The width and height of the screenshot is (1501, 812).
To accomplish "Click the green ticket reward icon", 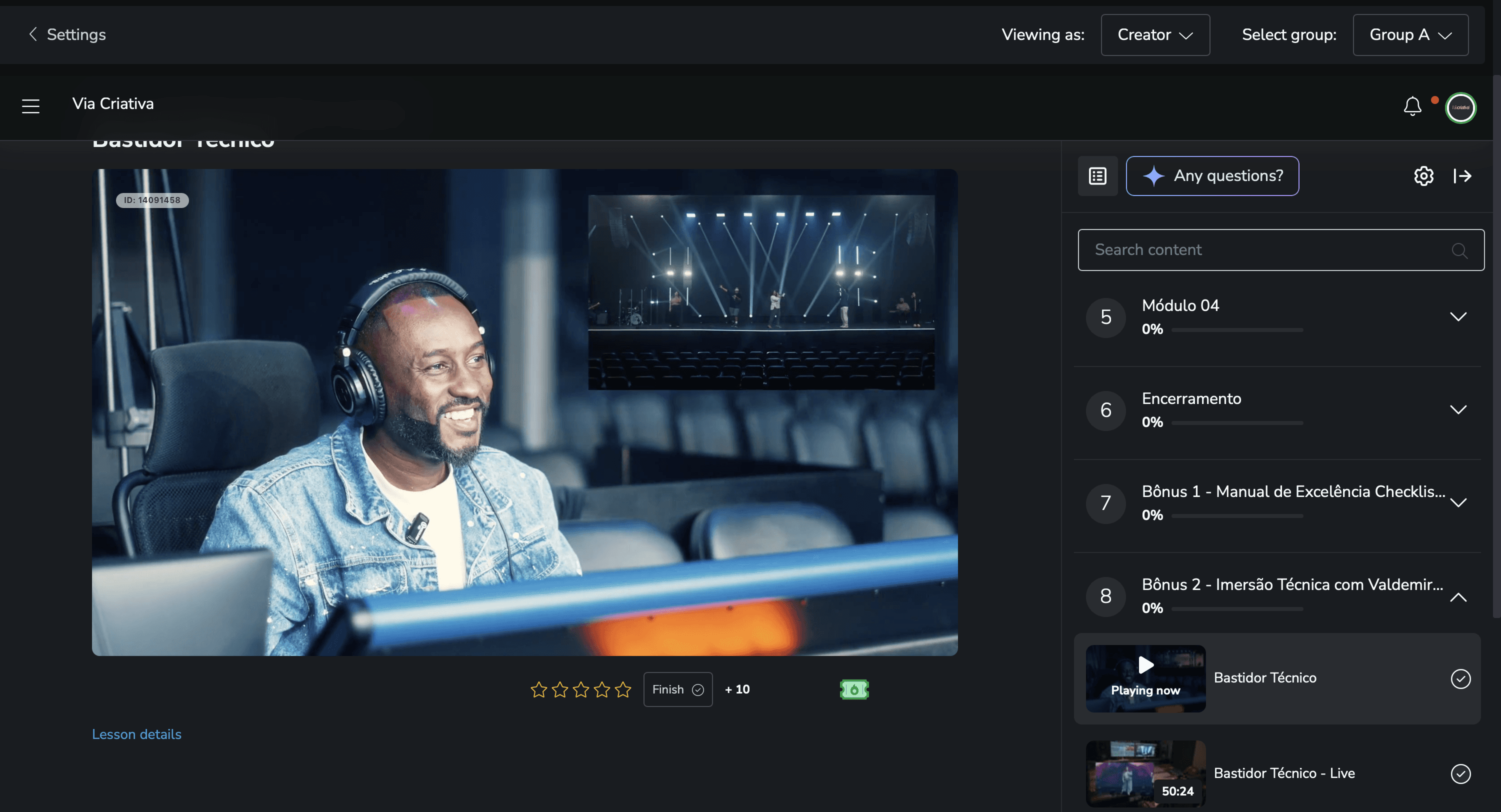I will coord(853,689).
